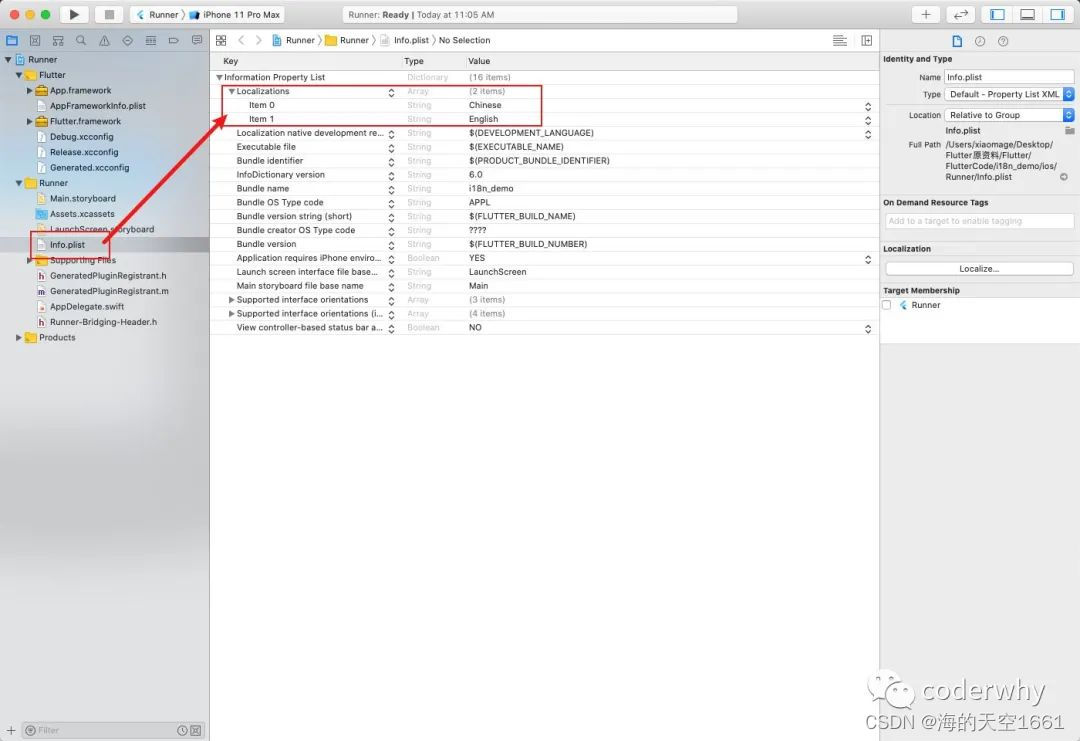Image resolution: width=1080 pixels, height=741 pixels.
Task: Expand Supported interface orientations (i... row
Action: (231, 313)
